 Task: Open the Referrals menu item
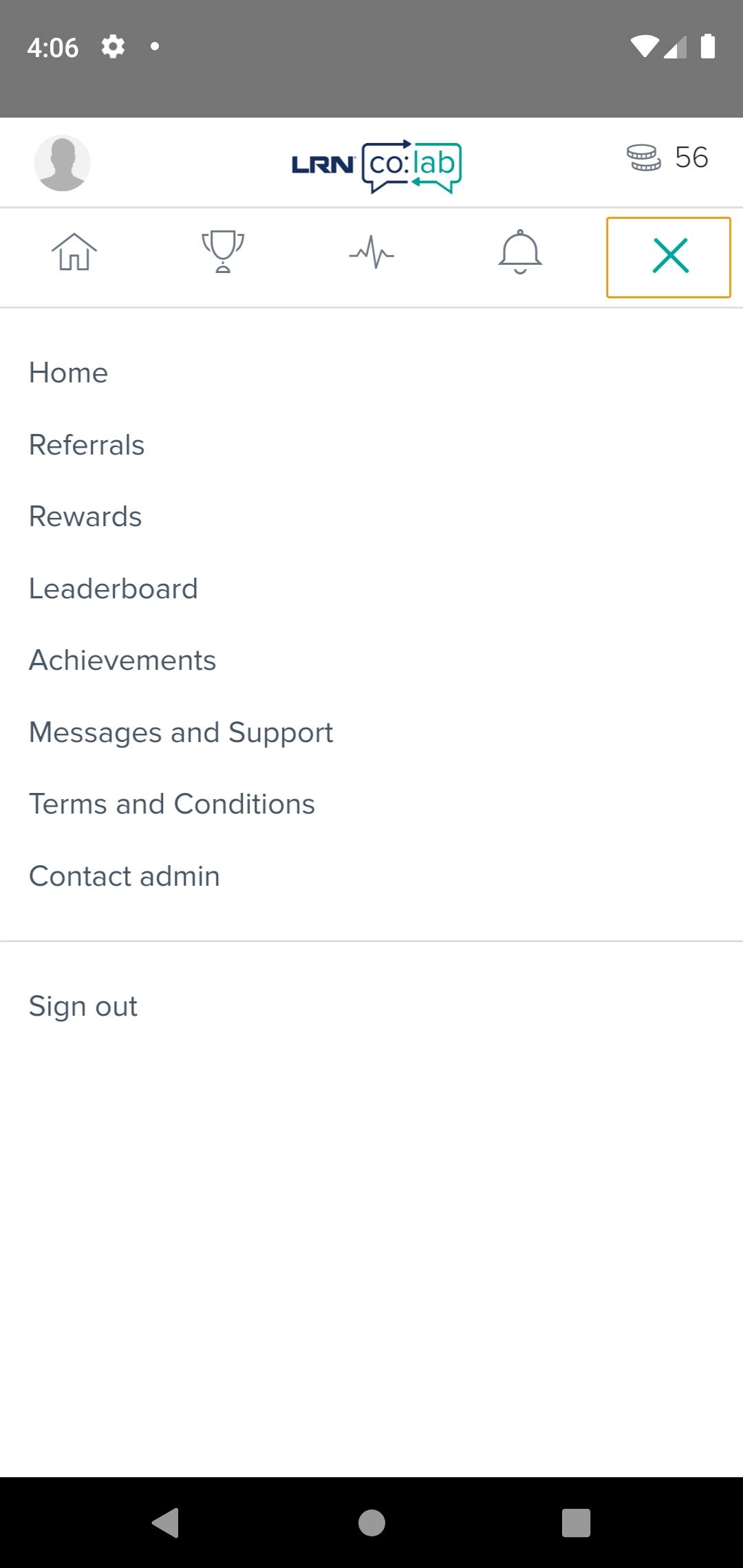[x=87, y=445]
